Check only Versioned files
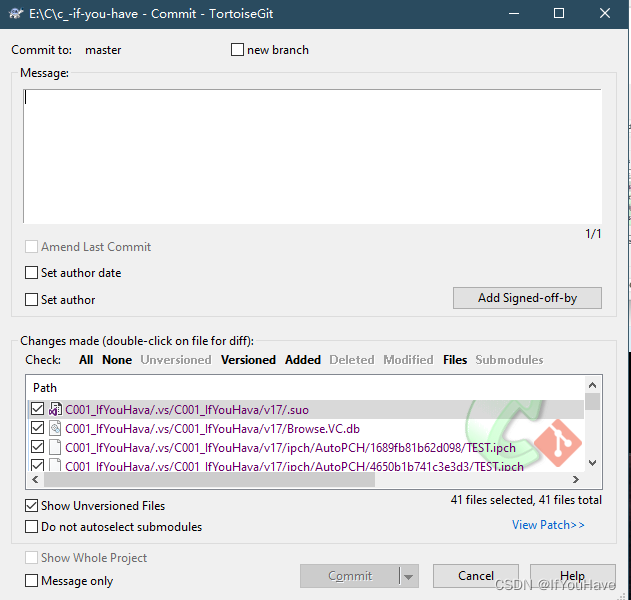The height and width of the screenshot is (600, 631). (x=248, y=359)
